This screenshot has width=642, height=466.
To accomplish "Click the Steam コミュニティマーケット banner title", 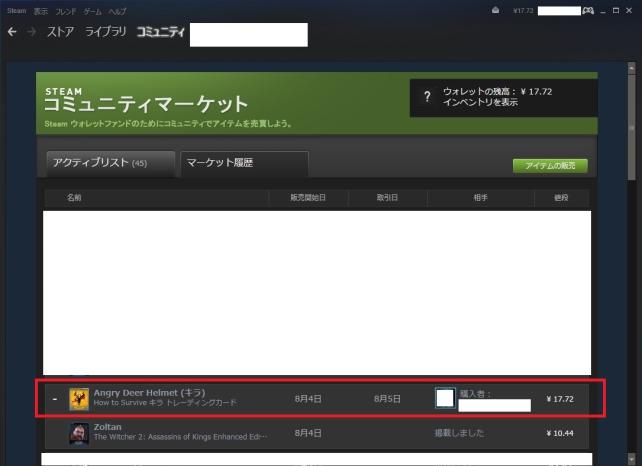I will tap(146, 100).
